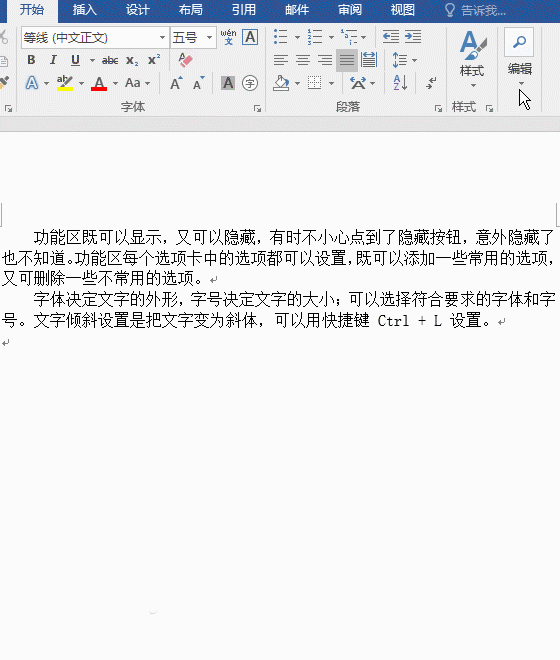Click the word 功能区 in first paragraph
This screenshot has width=560, height=660.
pyautogui.click(x=57, y=238)
